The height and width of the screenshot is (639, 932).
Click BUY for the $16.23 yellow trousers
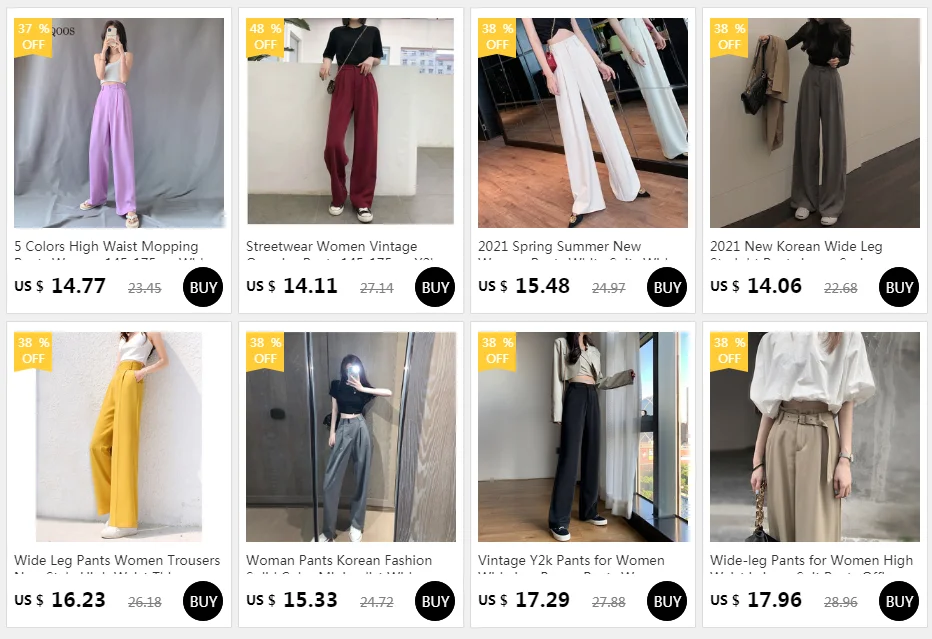point(203,601)
